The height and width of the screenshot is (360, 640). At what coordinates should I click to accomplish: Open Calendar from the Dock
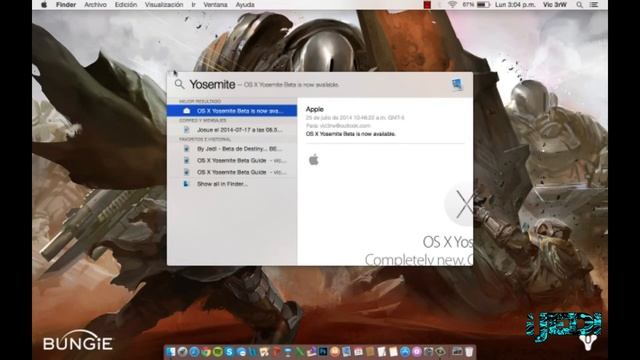358,351
